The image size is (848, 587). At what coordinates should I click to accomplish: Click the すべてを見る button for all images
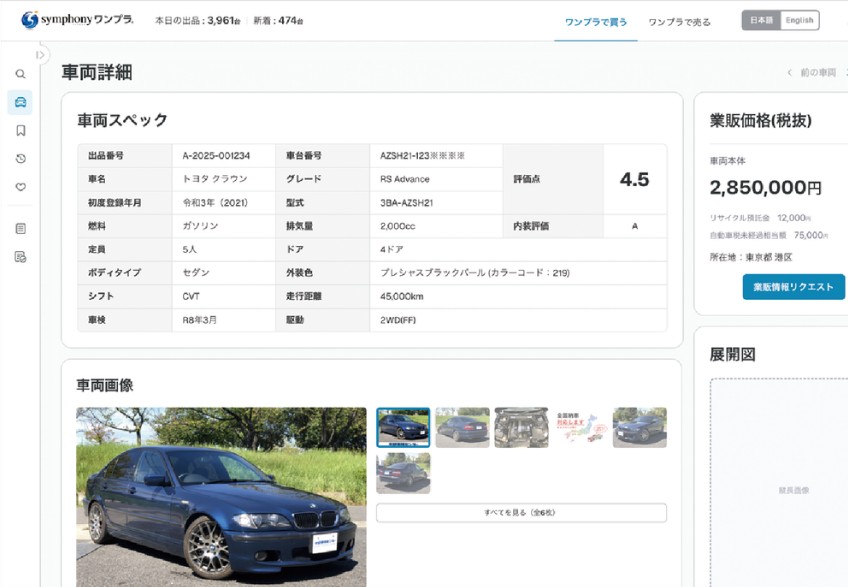(521, 512)
